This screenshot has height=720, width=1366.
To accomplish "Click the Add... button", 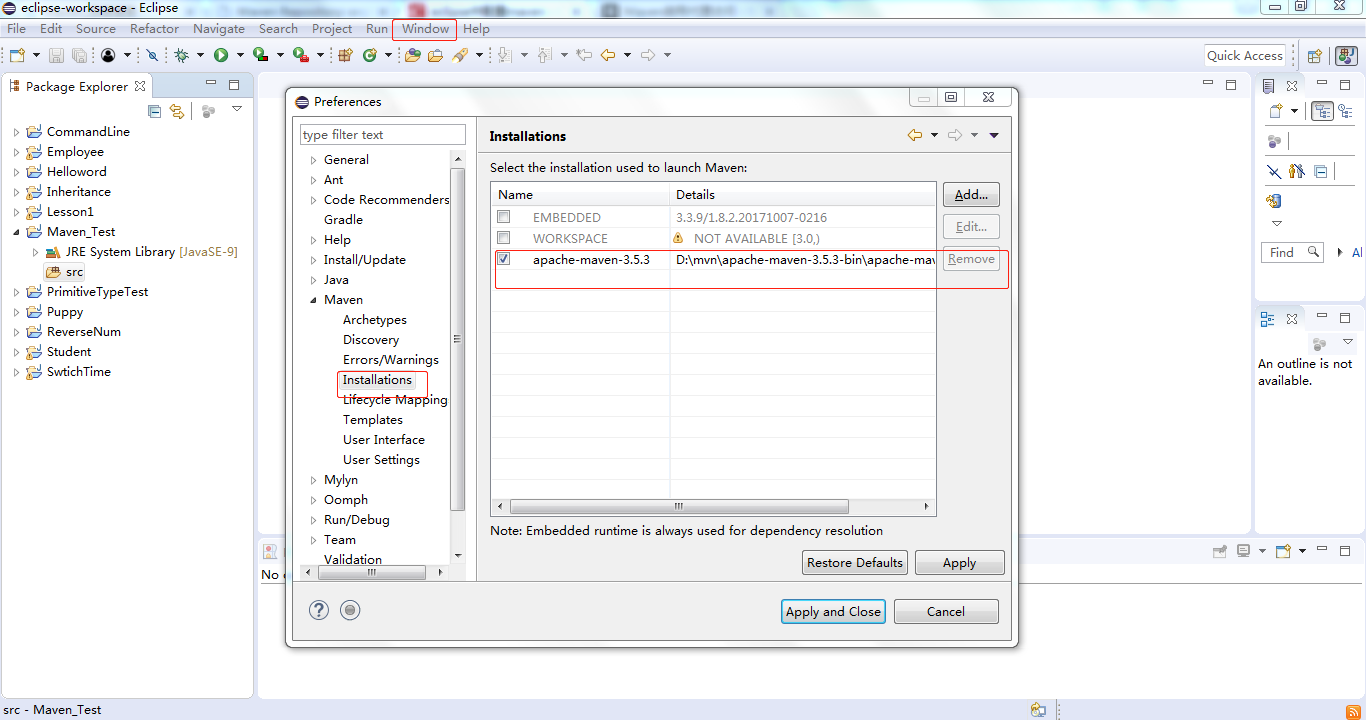I will (971, 195).
